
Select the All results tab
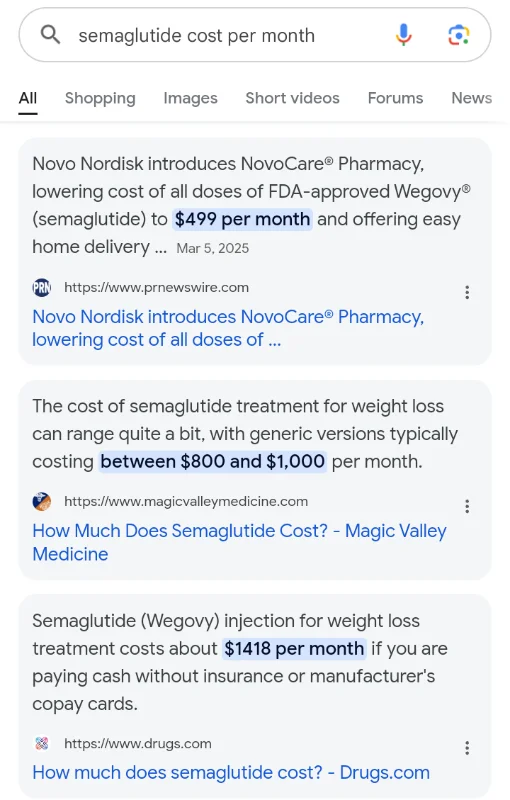28,98
